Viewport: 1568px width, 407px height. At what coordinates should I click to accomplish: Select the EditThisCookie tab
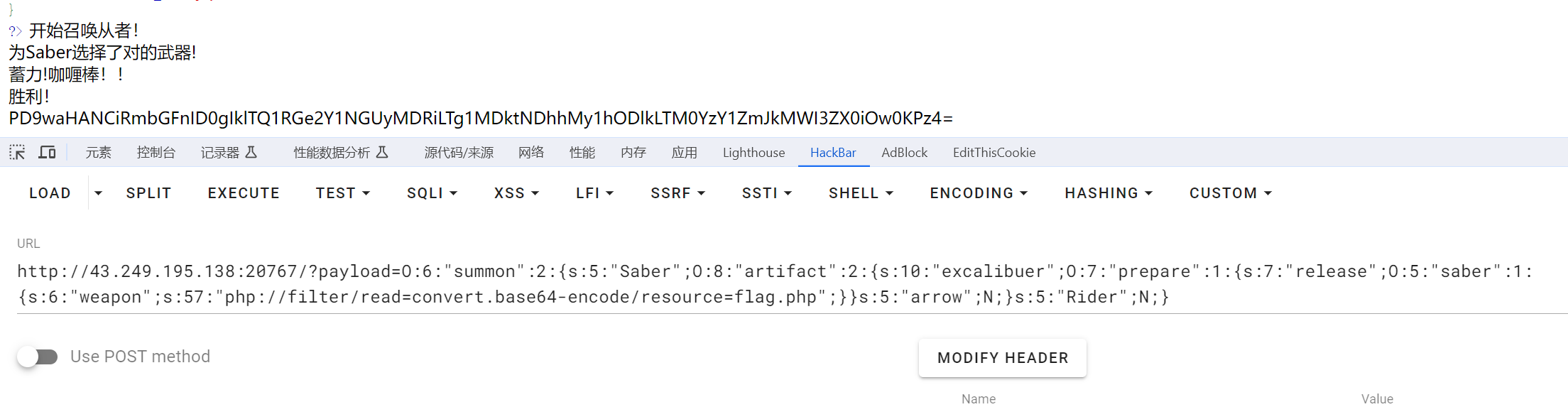coord(993,152)
